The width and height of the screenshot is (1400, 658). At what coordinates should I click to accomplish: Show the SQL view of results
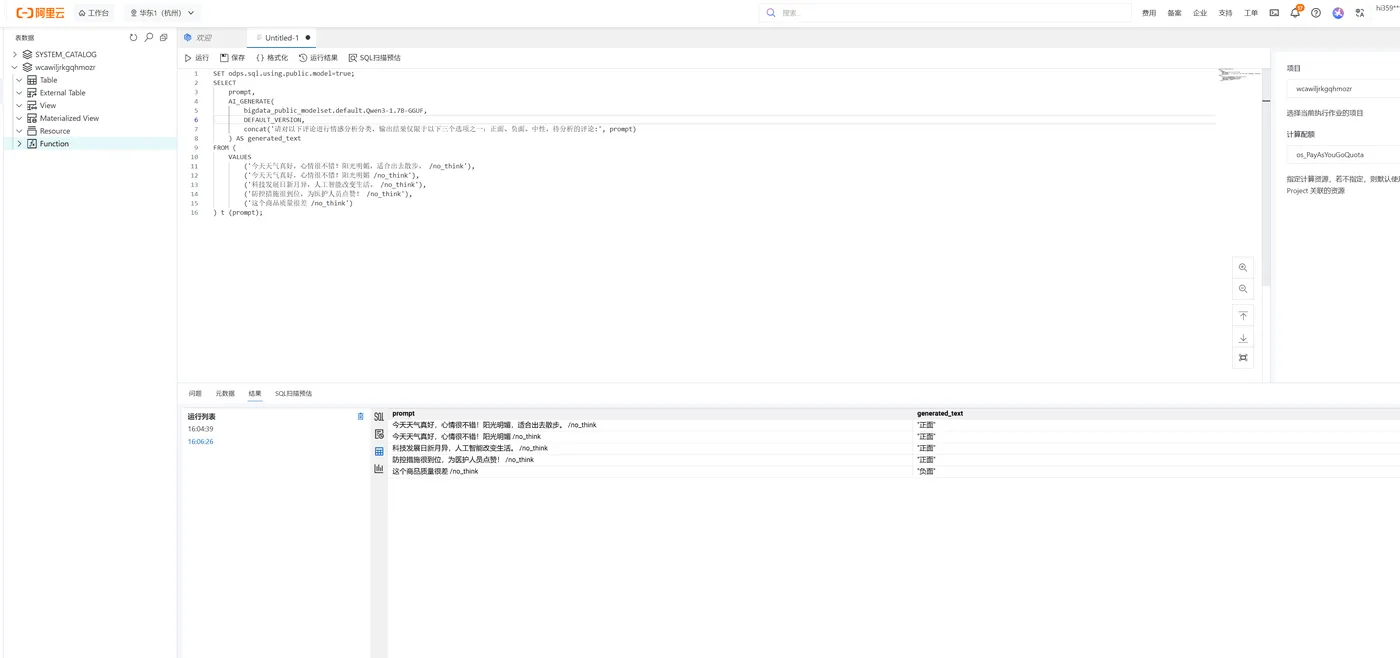pos(379,417)
